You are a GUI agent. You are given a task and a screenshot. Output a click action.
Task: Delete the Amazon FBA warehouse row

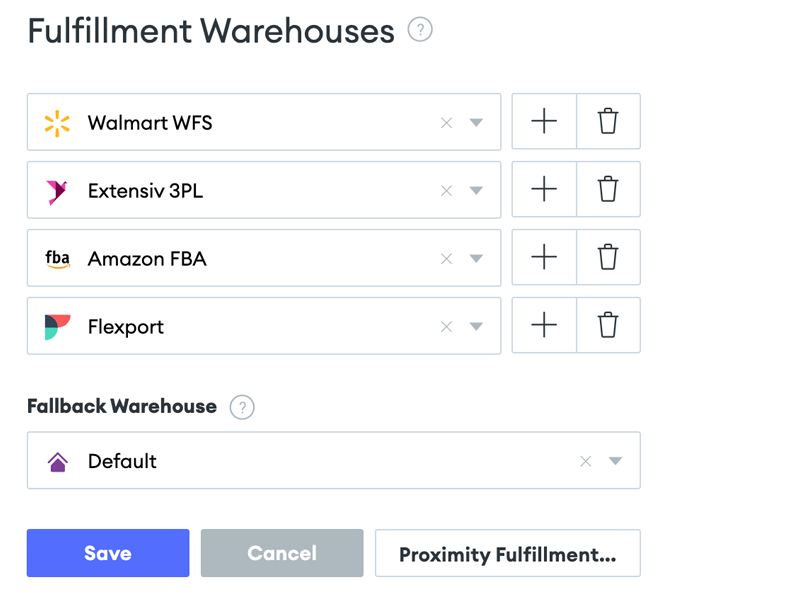click(608, 257)
